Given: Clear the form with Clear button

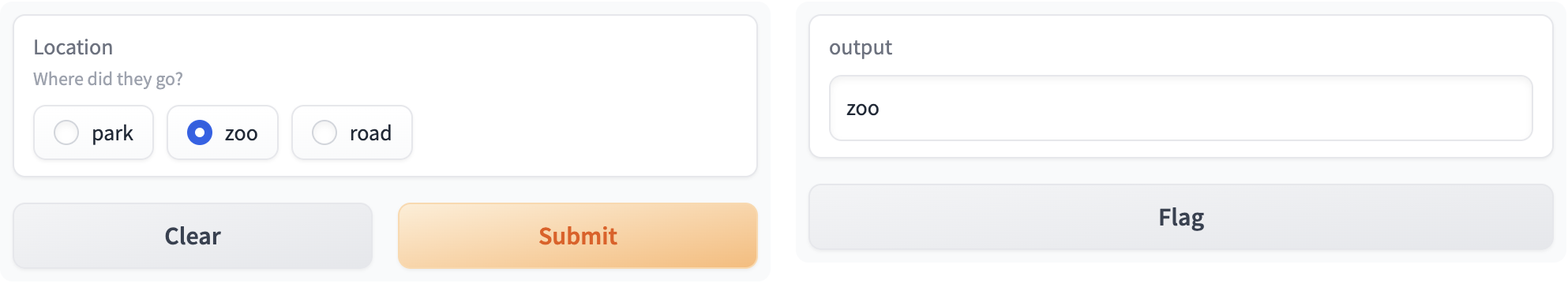Looking at the screenshot, I should [193, 236].
